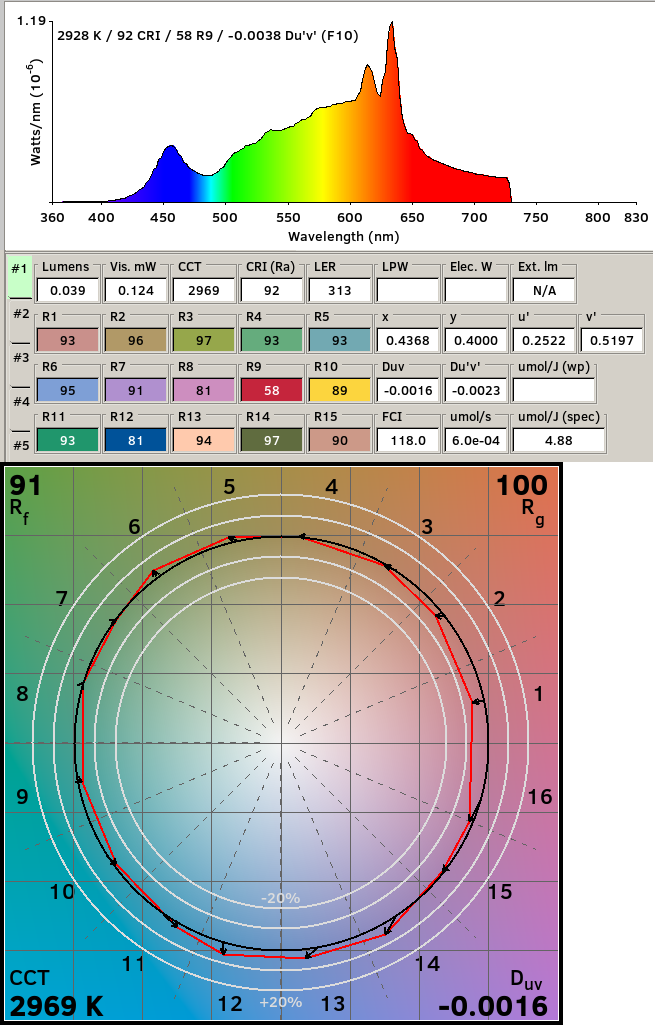The width and height of the screenshot is (655, 1025).
Task: Click the u' field showing 0.2522
Action: tap(544, 341)
